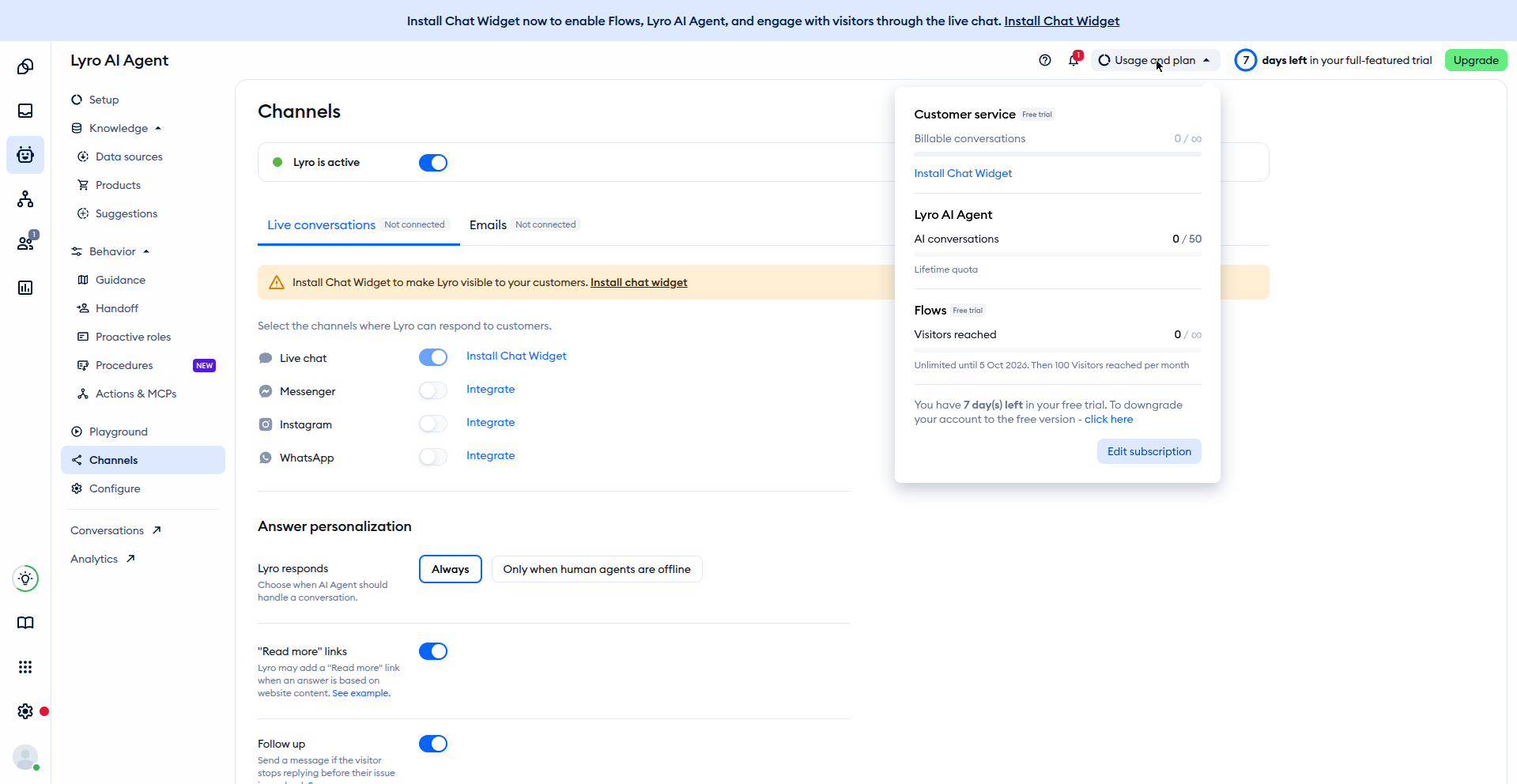Image resolution: width=1517 pixels, height=784 pixels.
Task: Enable the Instagram channel switch
Action: [433, 424]
